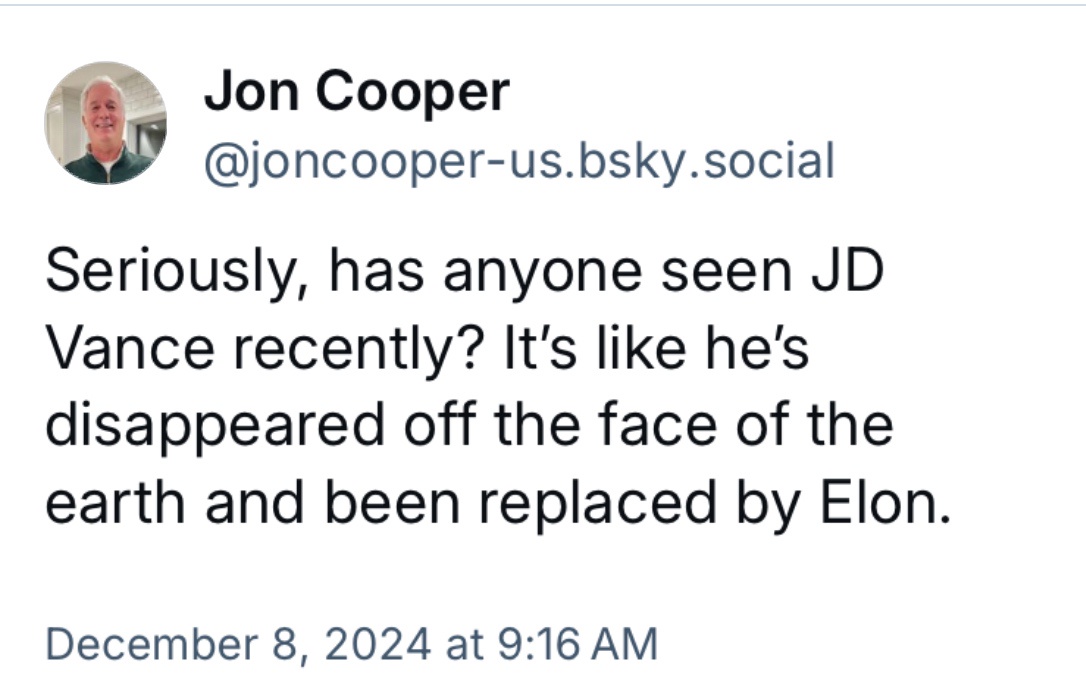
Task: Click the thin divider line above post
Action: click(x=543, y=5)
